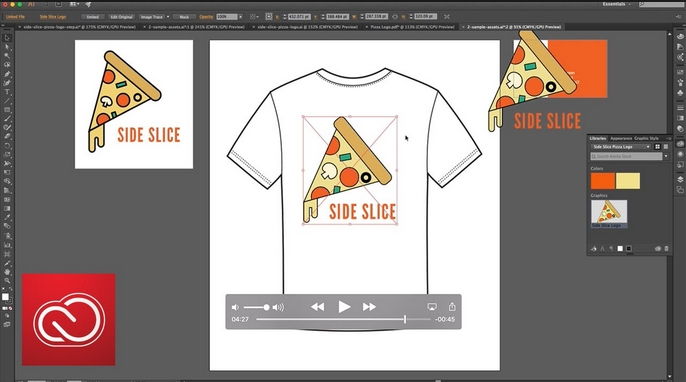Screen dimensions: 686x382
Task: Play the video
Action: (x=344, y=307)
